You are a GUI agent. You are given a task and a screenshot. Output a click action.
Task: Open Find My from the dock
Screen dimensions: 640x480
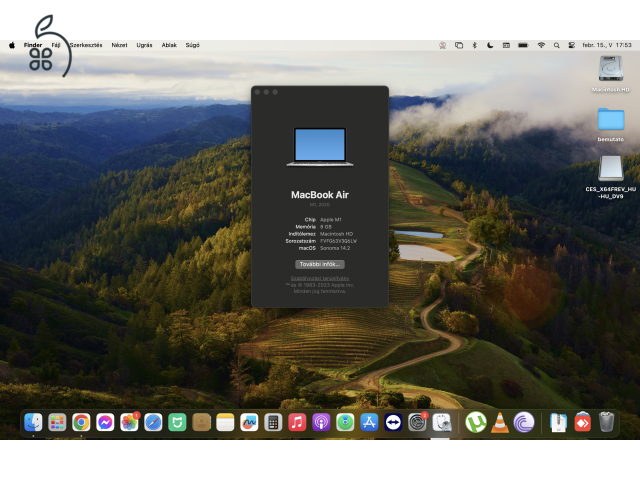click(x=345, y=422)
